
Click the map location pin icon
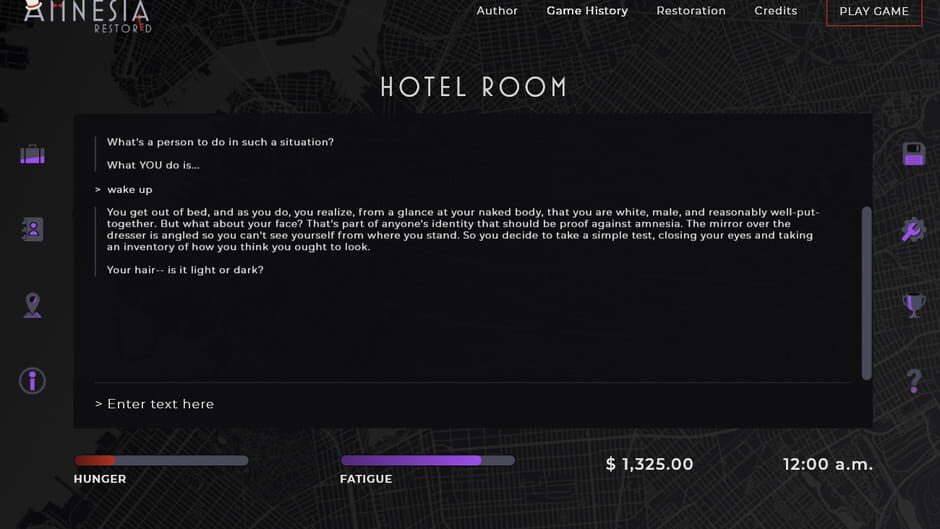(32, 305)
